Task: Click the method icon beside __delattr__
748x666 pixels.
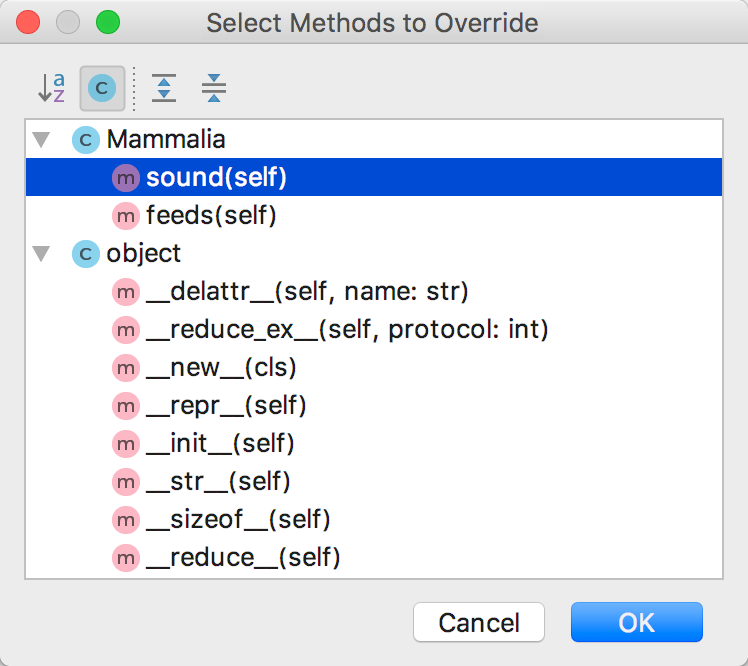Action: (126, 291)
